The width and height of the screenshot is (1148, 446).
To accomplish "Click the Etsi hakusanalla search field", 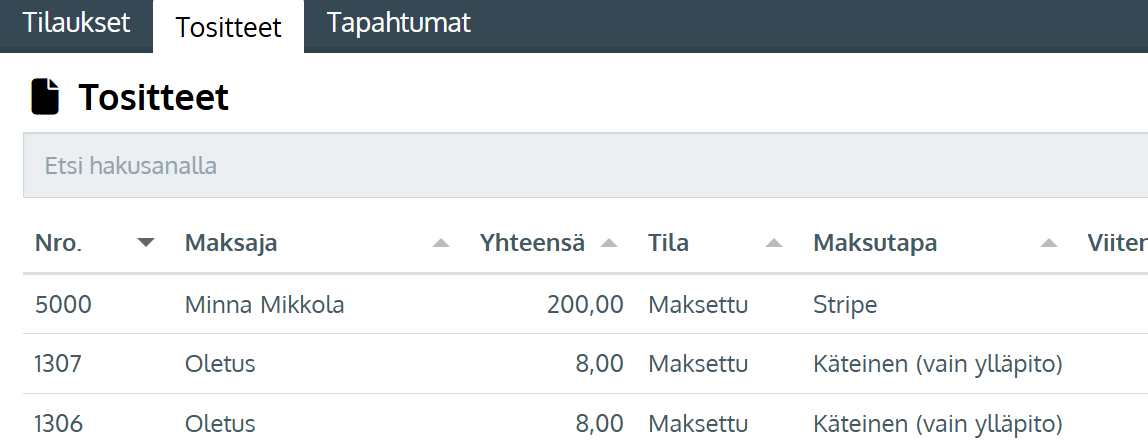I will [x=586, y=166].
